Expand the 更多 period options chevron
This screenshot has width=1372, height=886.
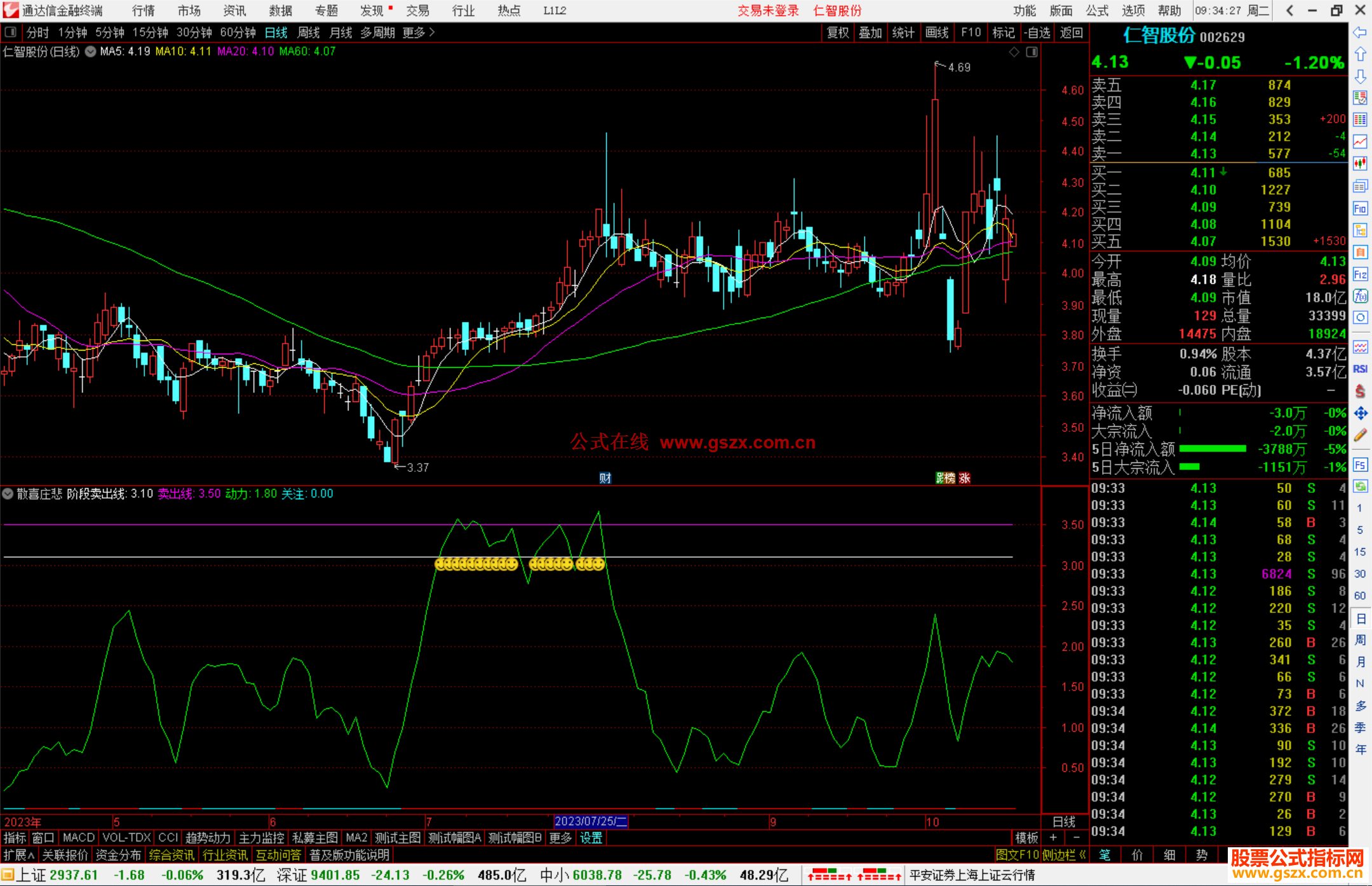432,32
